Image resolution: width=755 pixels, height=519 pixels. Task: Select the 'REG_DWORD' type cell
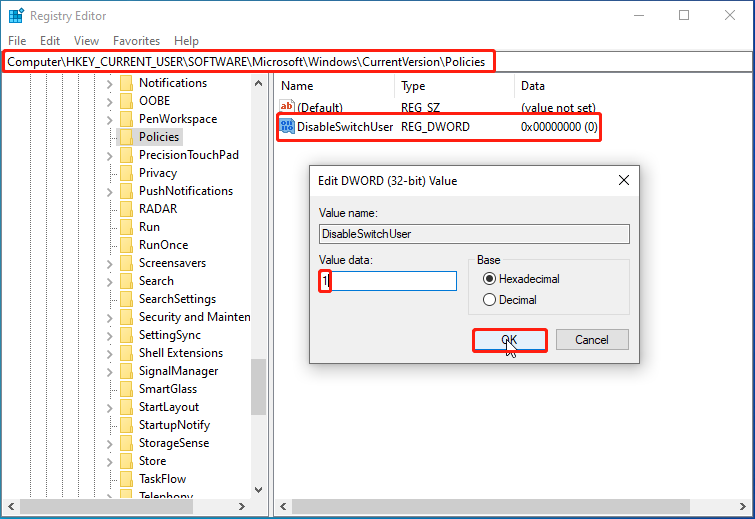pos(435,127)
